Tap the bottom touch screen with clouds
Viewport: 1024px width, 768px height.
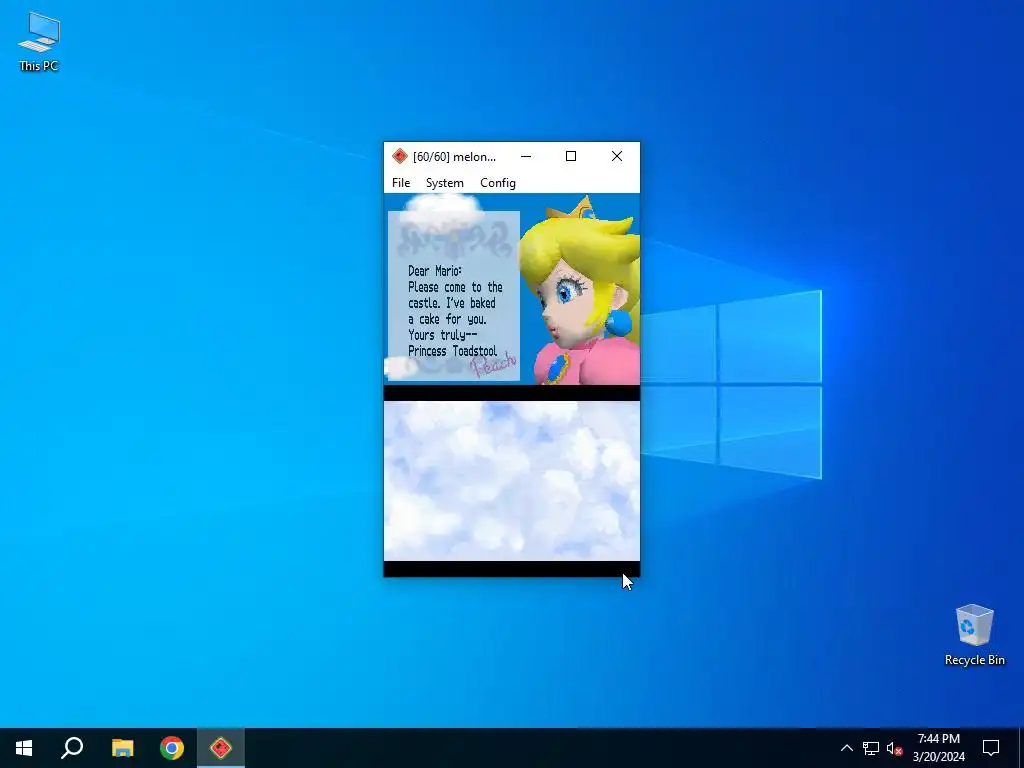coord(512,481)
